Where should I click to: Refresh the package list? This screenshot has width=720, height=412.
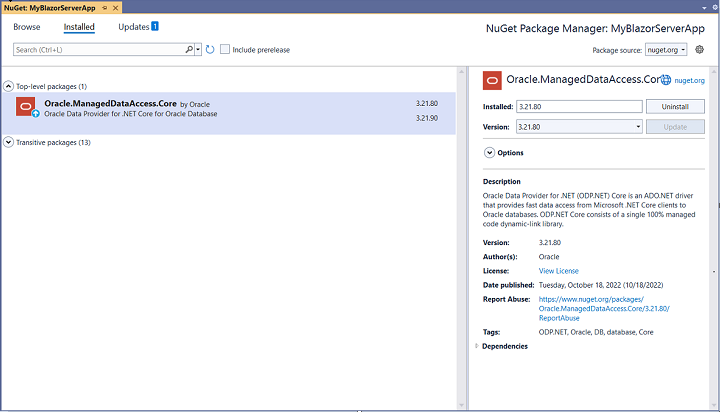(210, 49)
